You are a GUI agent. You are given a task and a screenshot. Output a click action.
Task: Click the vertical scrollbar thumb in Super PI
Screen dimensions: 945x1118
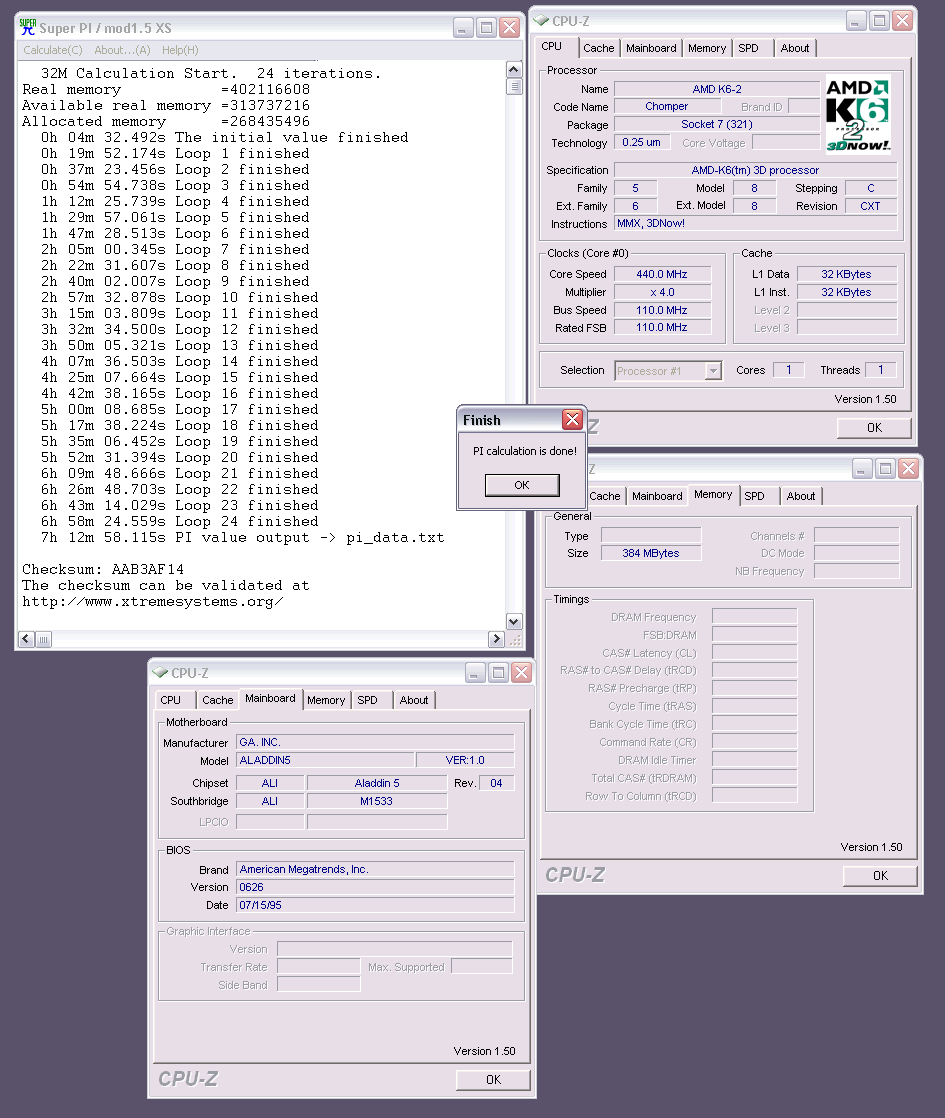[x=514, y=86]
